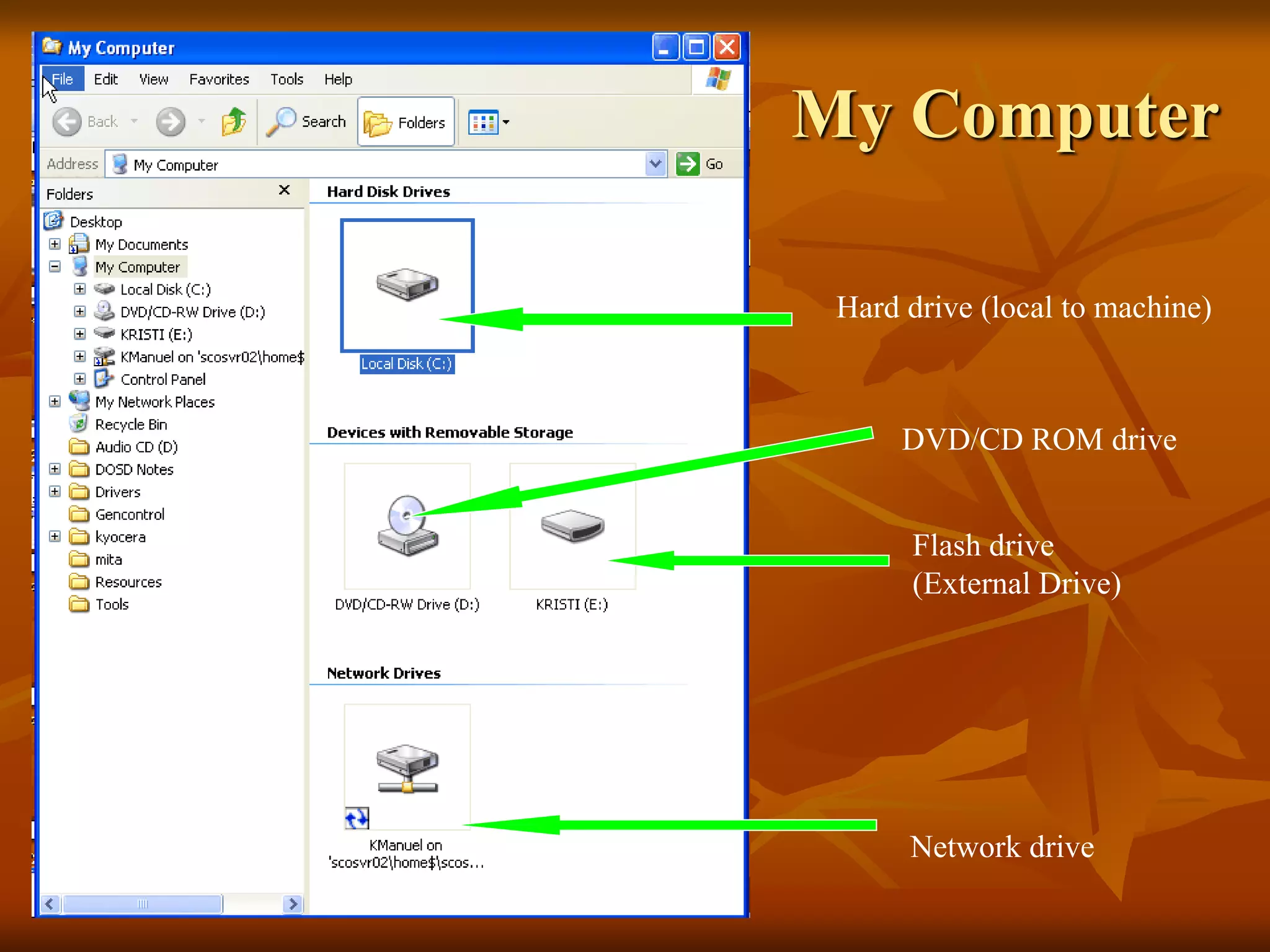Expand Local Disk (C:) tree node
The width and height of the screenshot is (1270, 952).
click(x=80, y=289)
